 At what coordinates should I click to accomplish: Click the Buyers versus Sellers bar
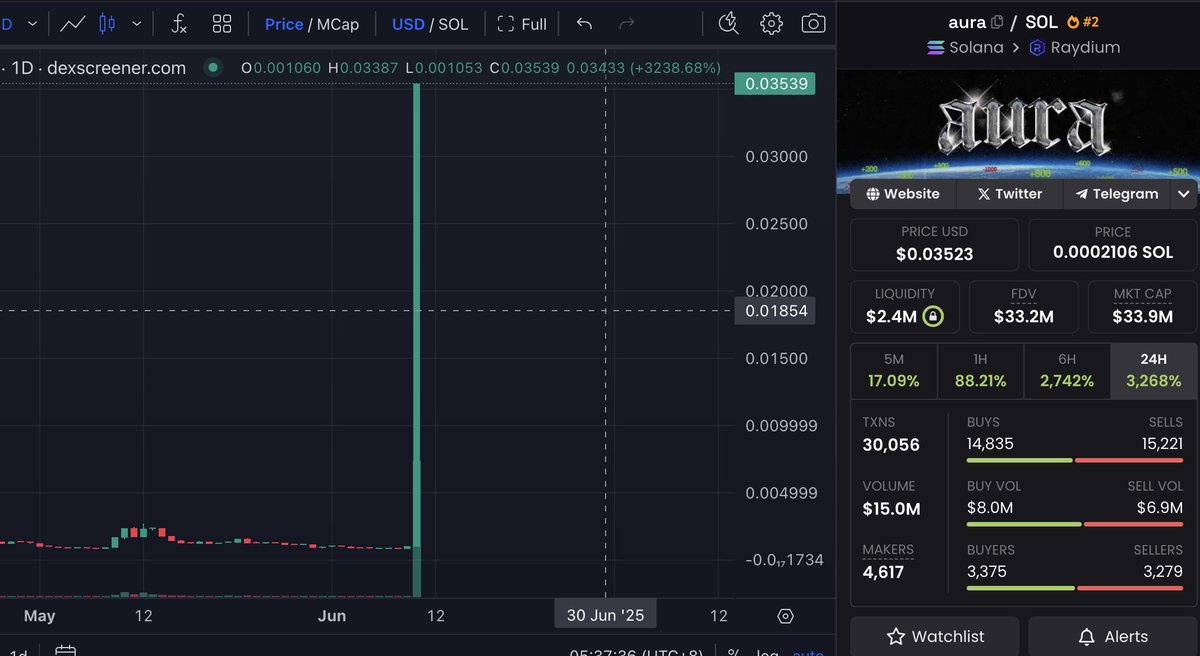tap(1075, 588)
